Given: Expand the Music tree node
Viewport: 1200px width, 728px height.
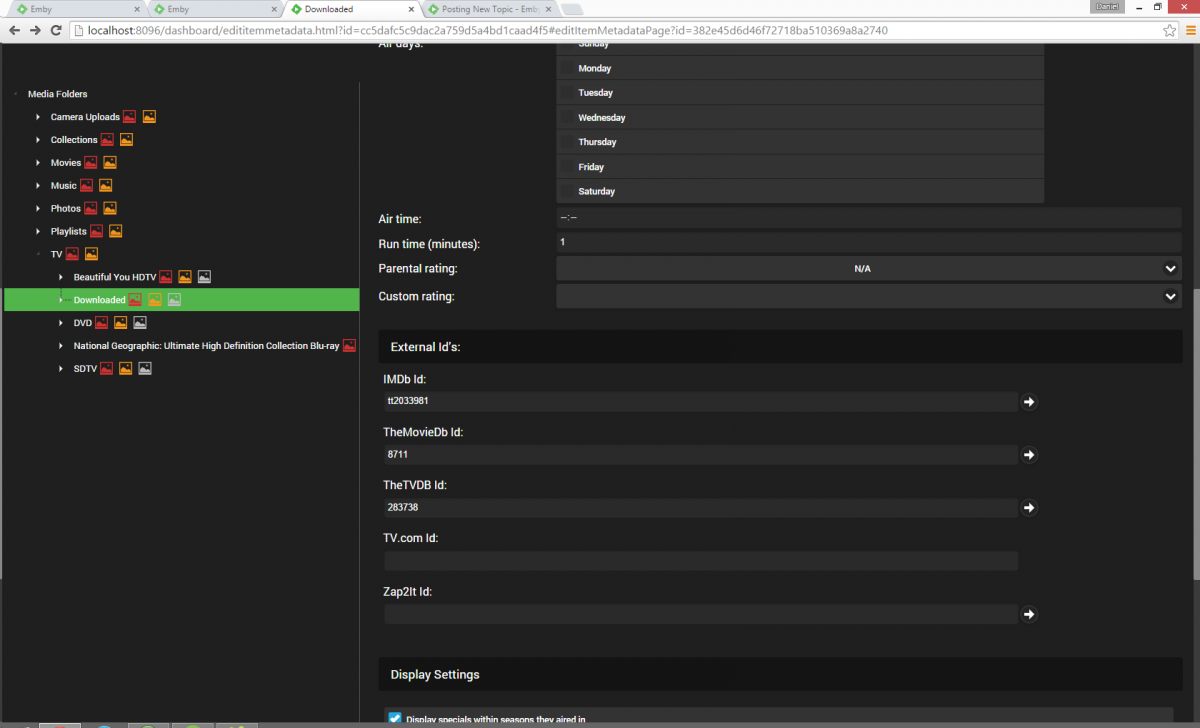Looking at the screenshot, I should coord(38,186).
